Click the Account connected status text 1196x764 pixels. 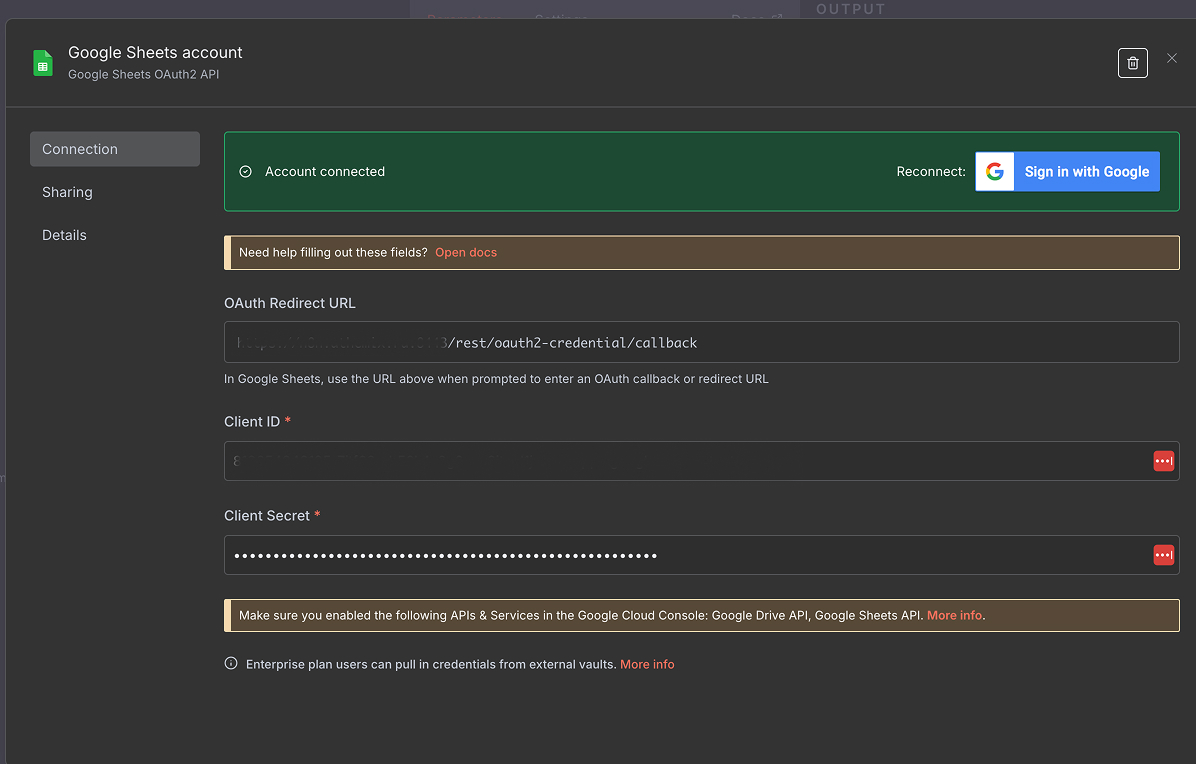coord(325,172)
